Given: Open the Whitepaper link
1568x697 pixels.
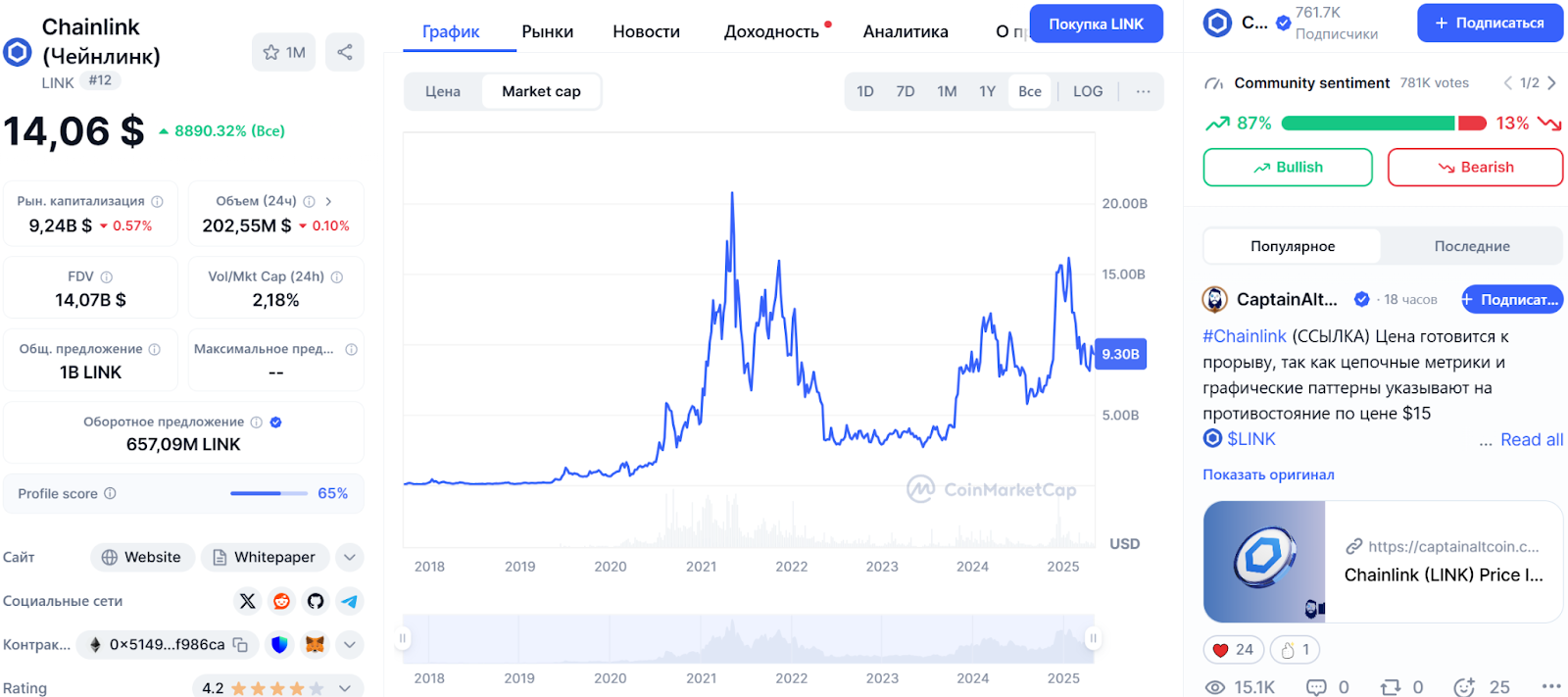Looking at the screenshot, I should (x=265, y=557).
